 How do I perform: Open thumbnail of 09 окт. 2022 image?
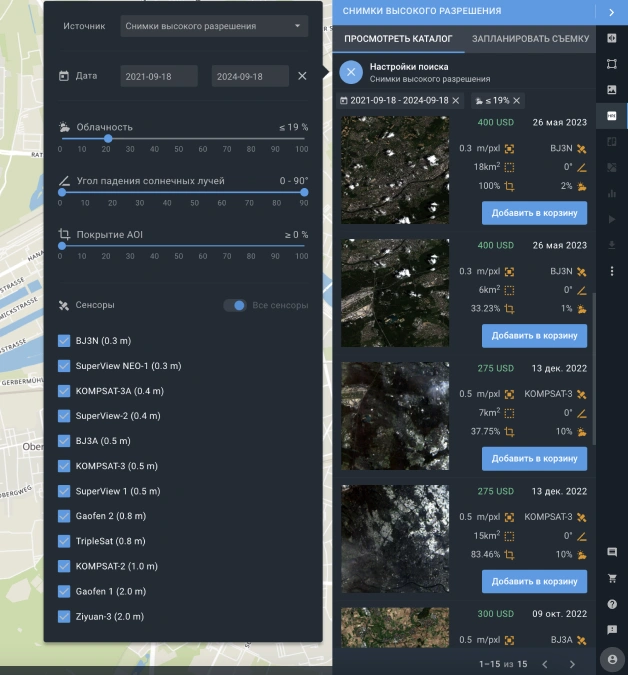(x=395, y=627)
